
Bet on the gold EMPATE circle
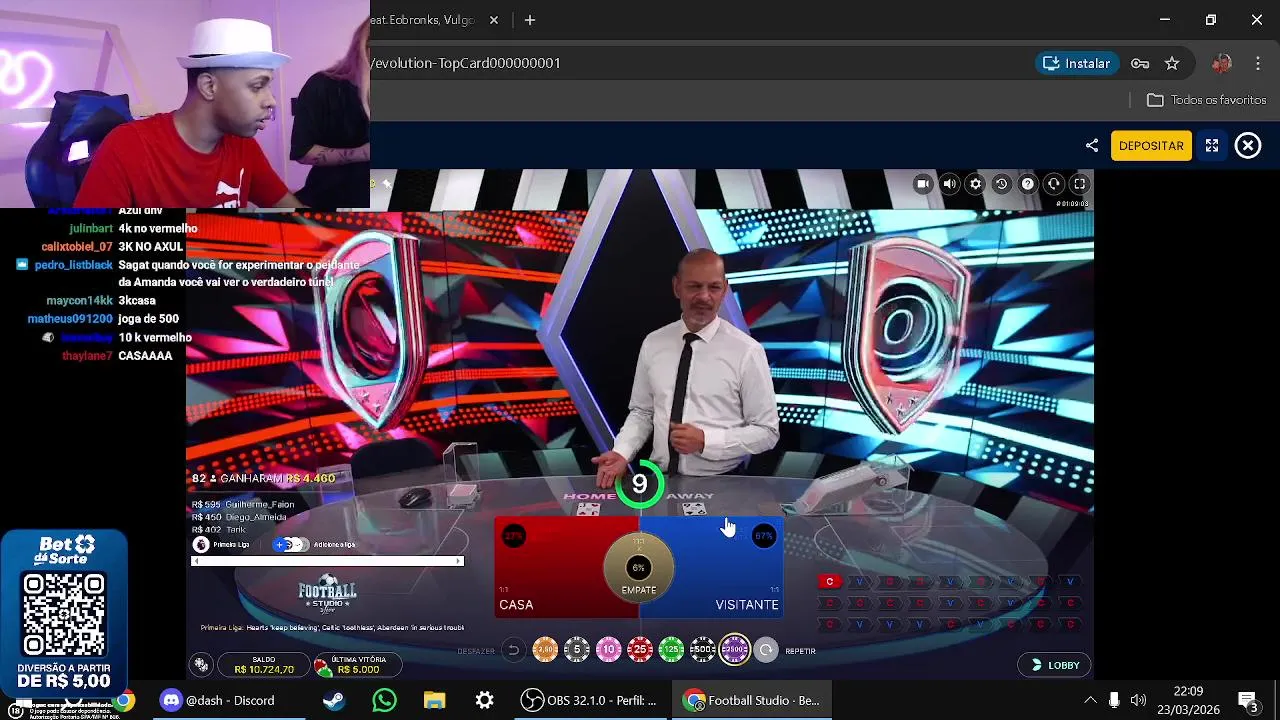pyautogui.click(x=639, y=568)
